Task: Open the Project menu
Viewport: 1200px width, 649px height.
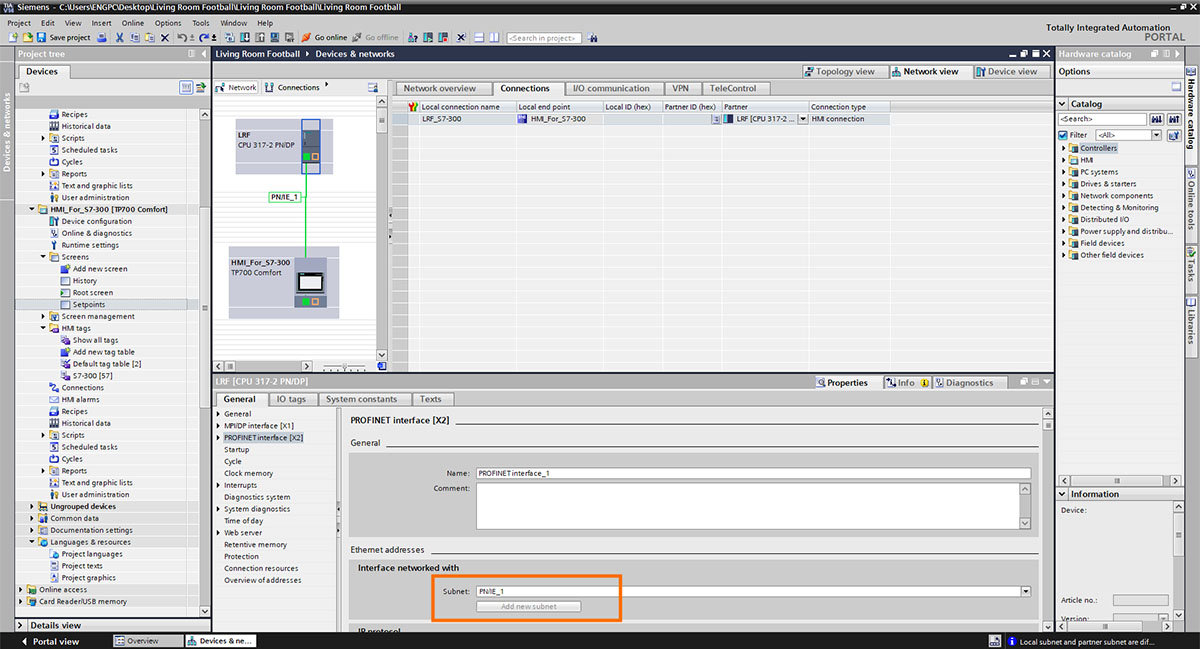Action: (19, 22)
